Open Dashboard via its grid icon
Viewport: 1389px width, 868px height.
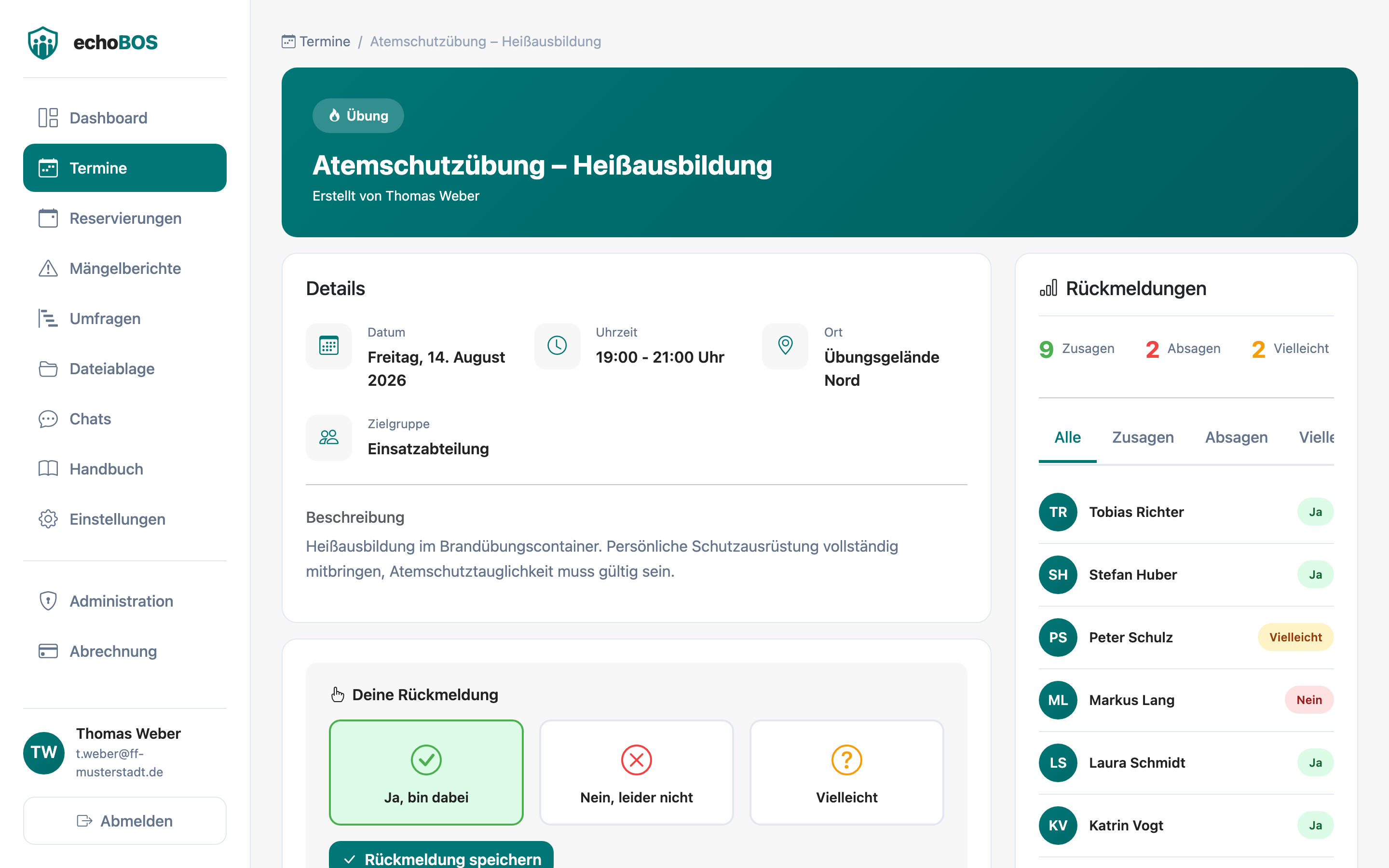tap(48, 118)
